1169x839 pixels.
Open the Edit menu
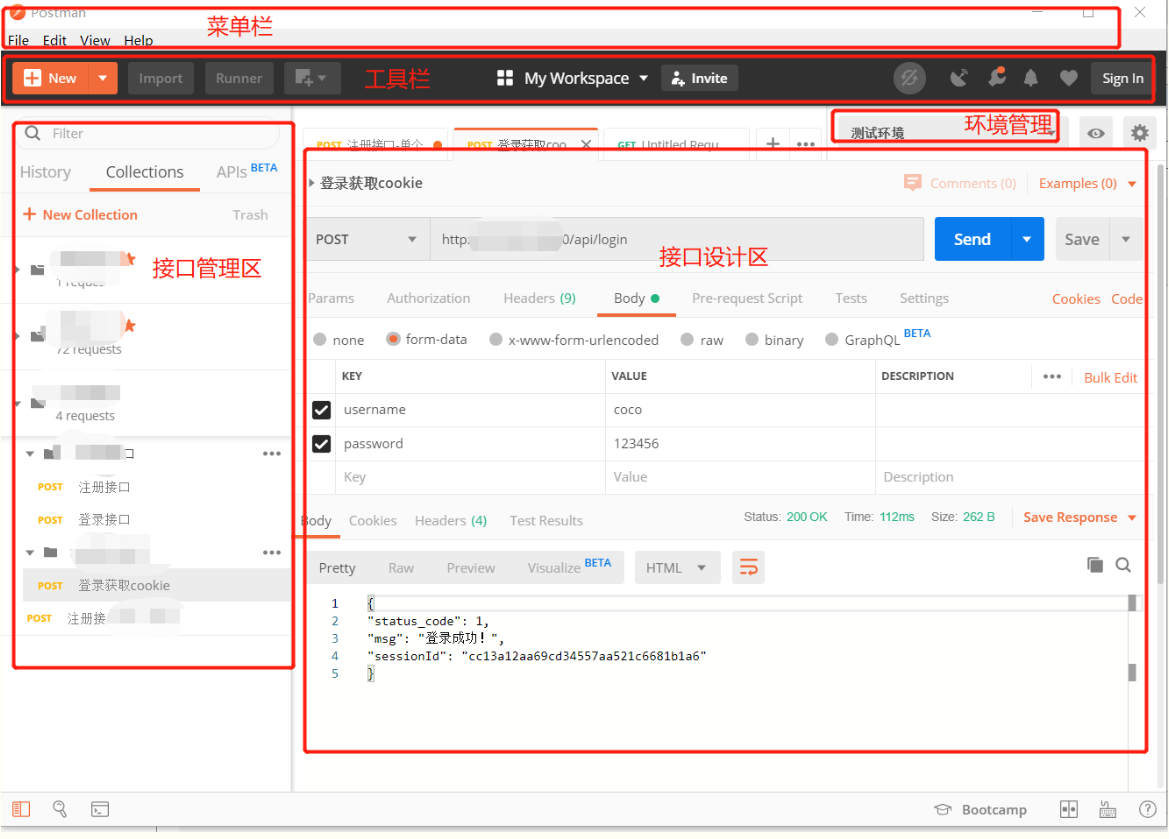pos(54,40)
